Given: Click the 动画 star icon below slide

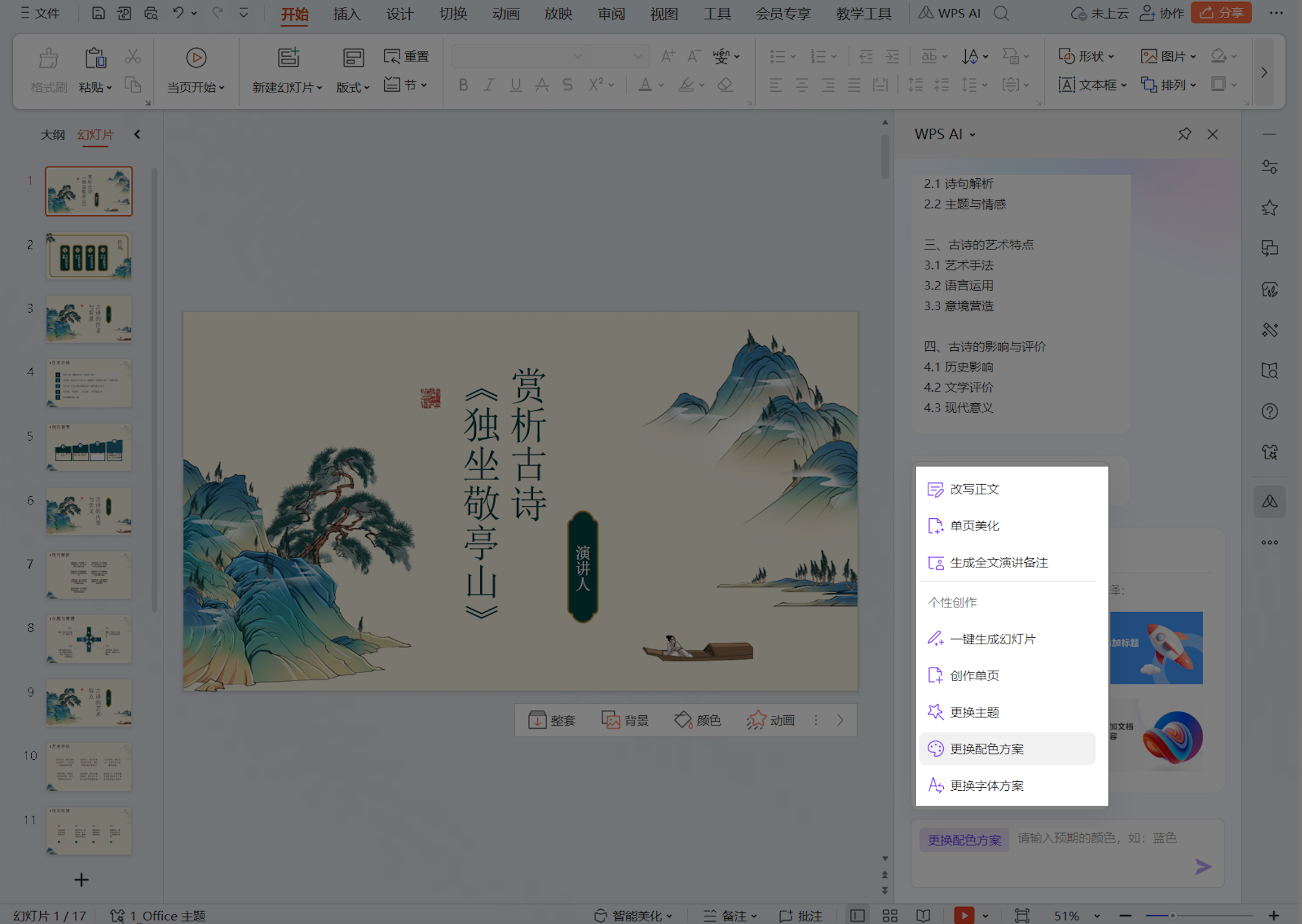Looking at the screenshot, I should tap(756, 720).
